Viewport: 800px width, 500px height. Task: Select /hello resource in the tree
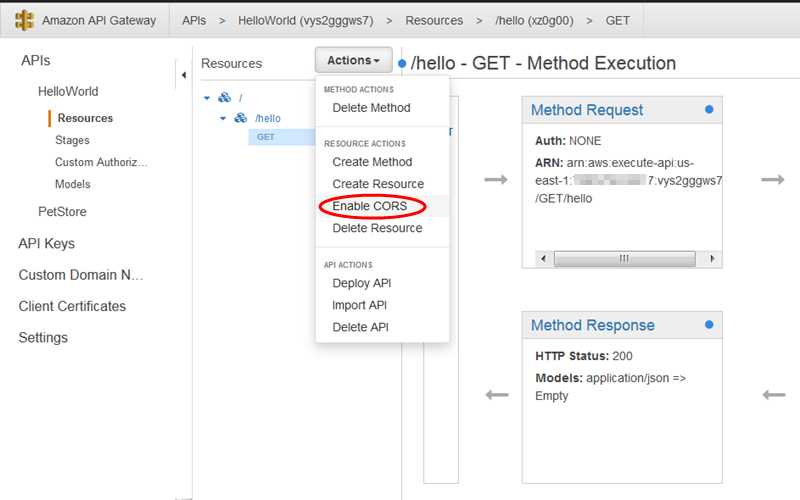(x=268, y=118)
